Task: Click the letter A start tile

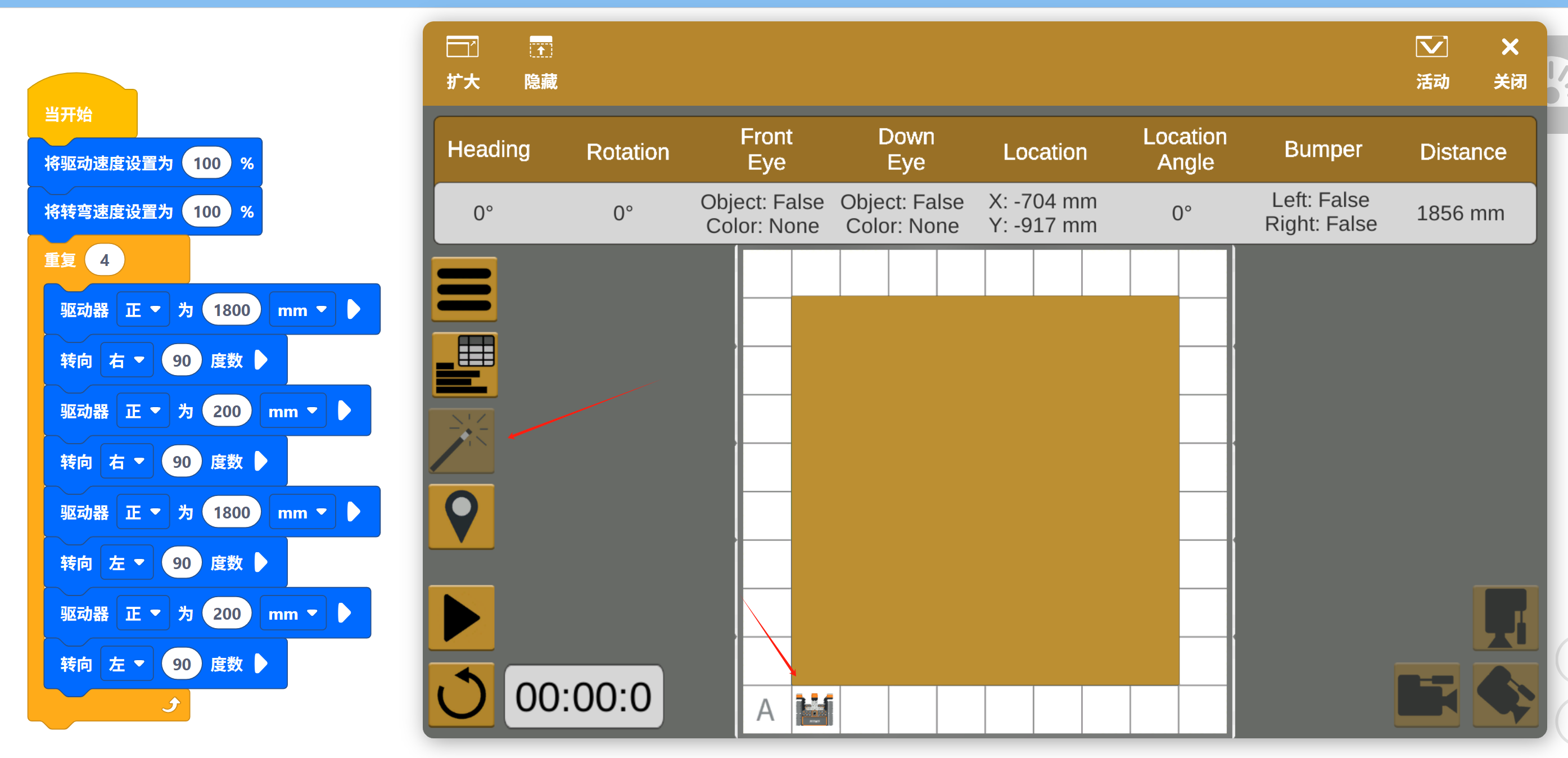Action: point(766,710)
